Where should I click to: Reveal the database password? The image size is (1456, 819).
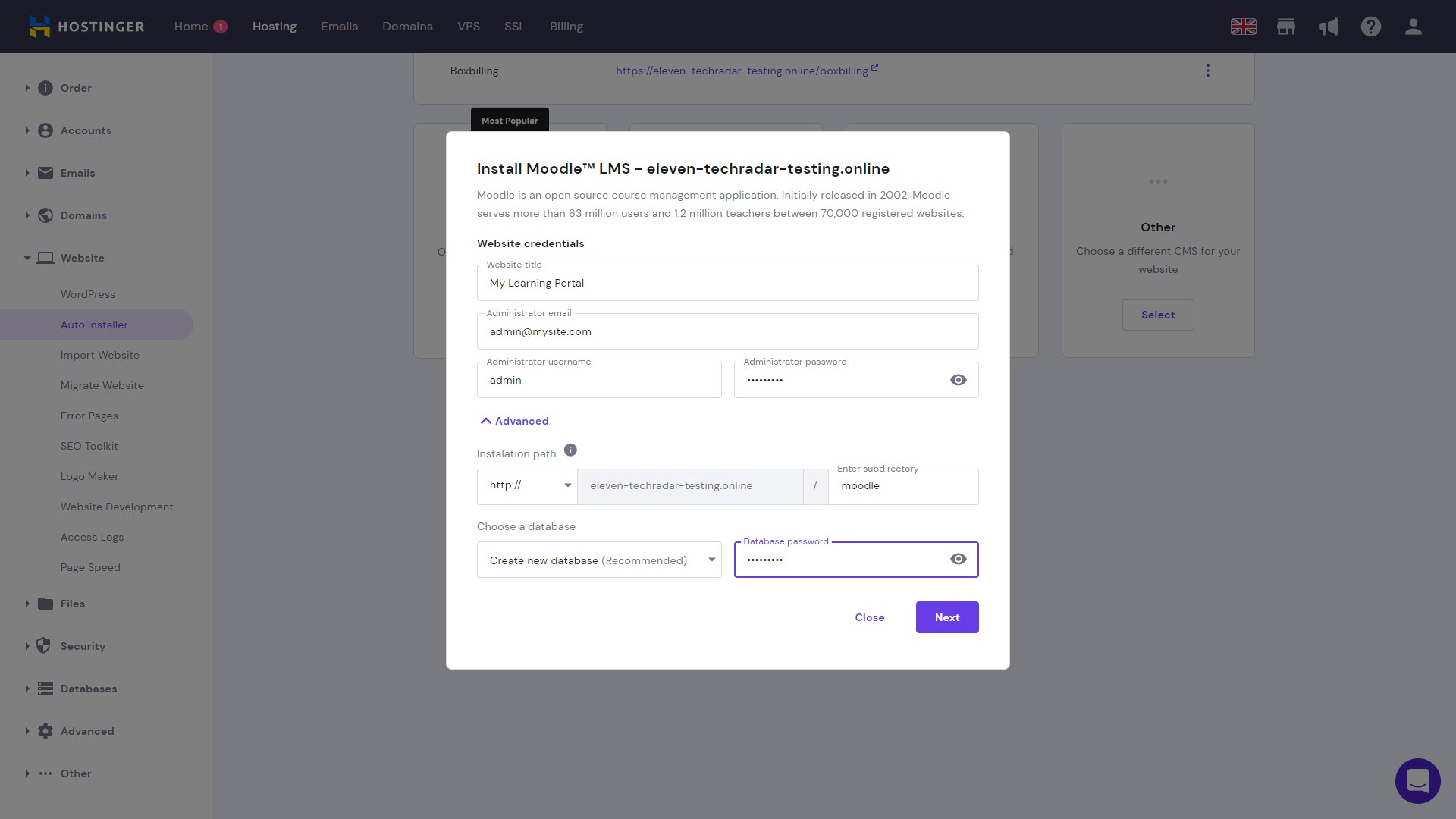coord(959,559)
